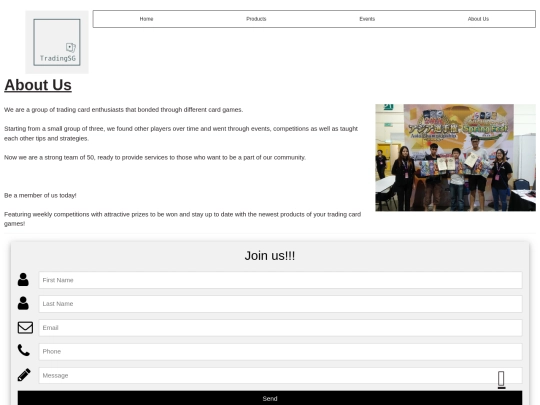Image resolution: width=540 pixels, height=405 pixels.
Task: Click into the Message text field
Action: point(280,375)
